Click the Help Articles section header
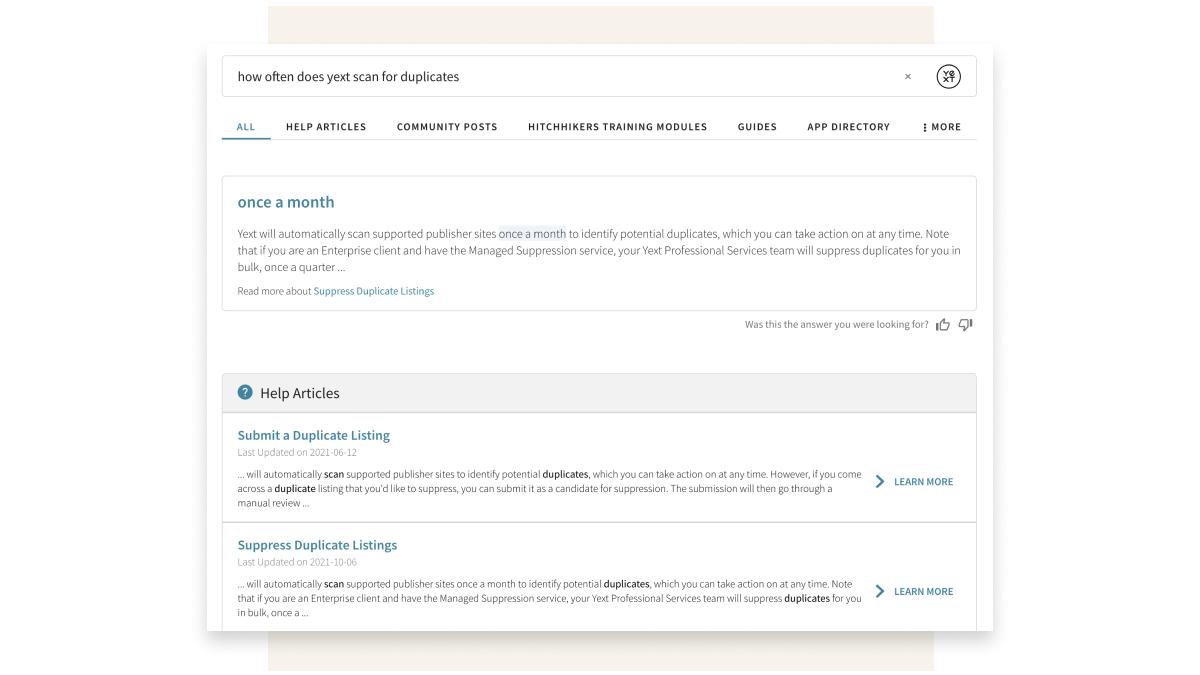This screenshot has width=1200, height=675. [599, 393]
